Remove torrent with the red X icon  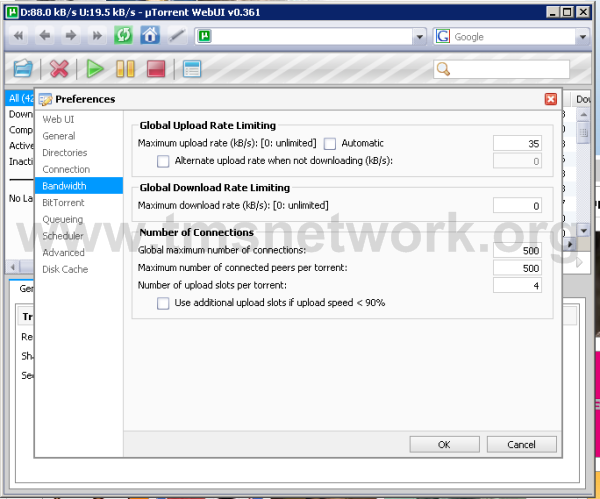click(59, 69)
